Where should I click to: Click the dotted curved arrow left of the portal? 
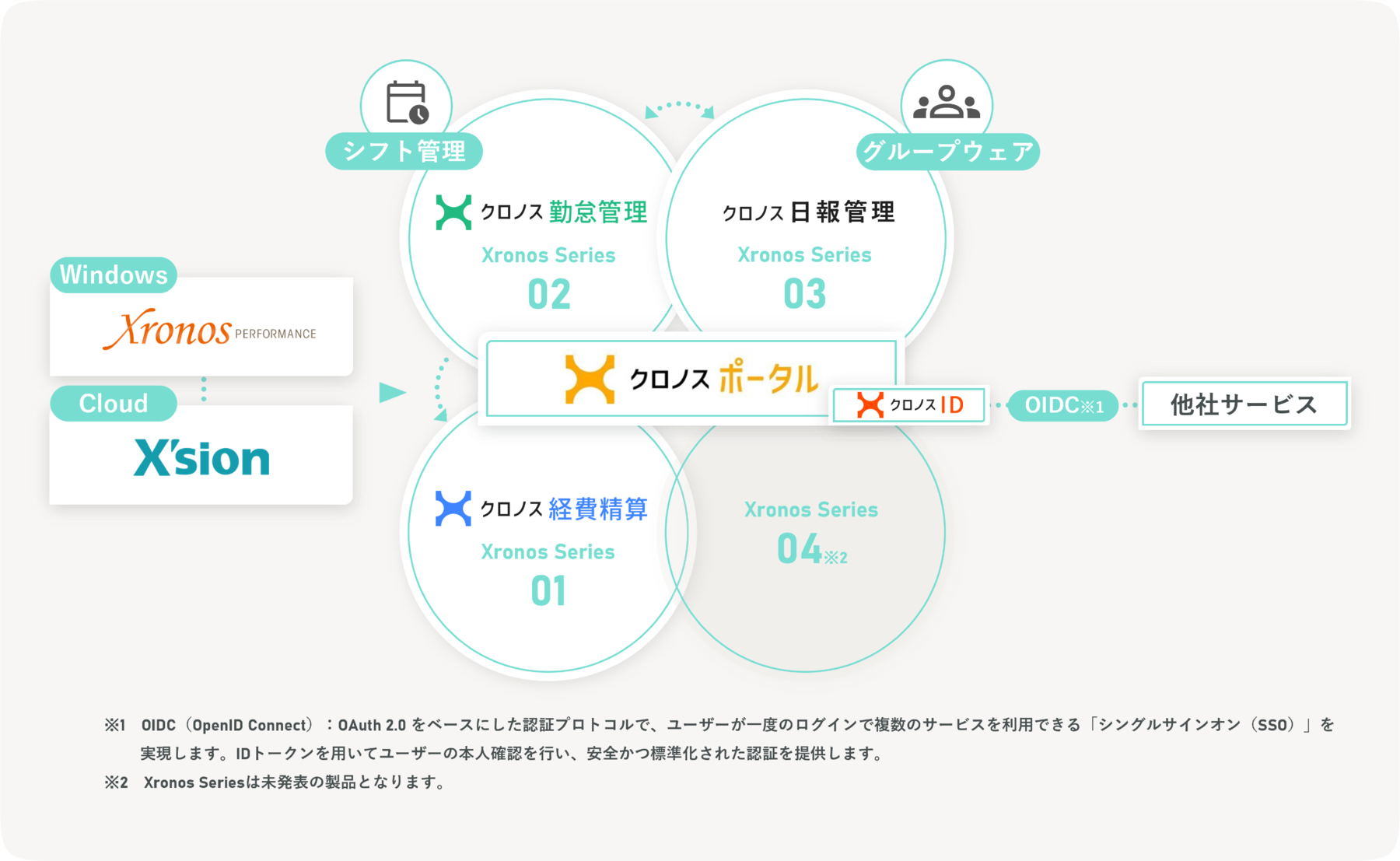[441, 390]
